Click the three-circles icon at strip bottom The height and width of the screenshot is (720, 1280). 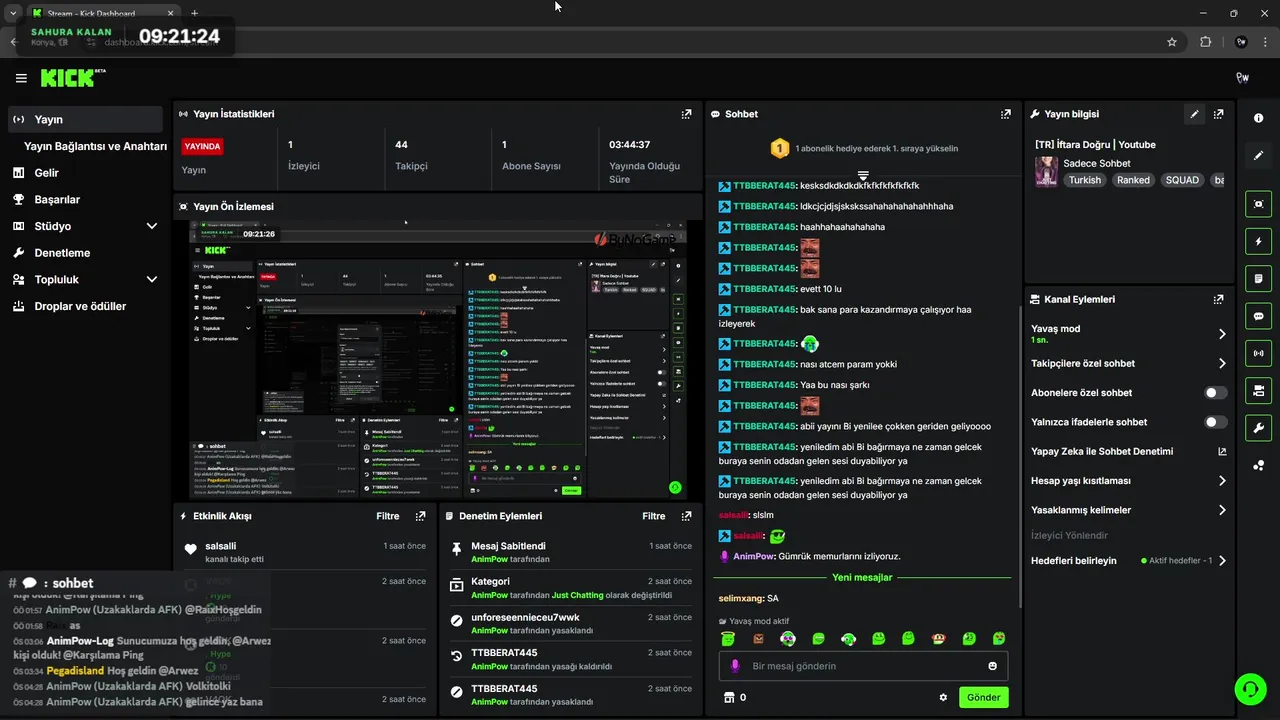(1258, 465)
